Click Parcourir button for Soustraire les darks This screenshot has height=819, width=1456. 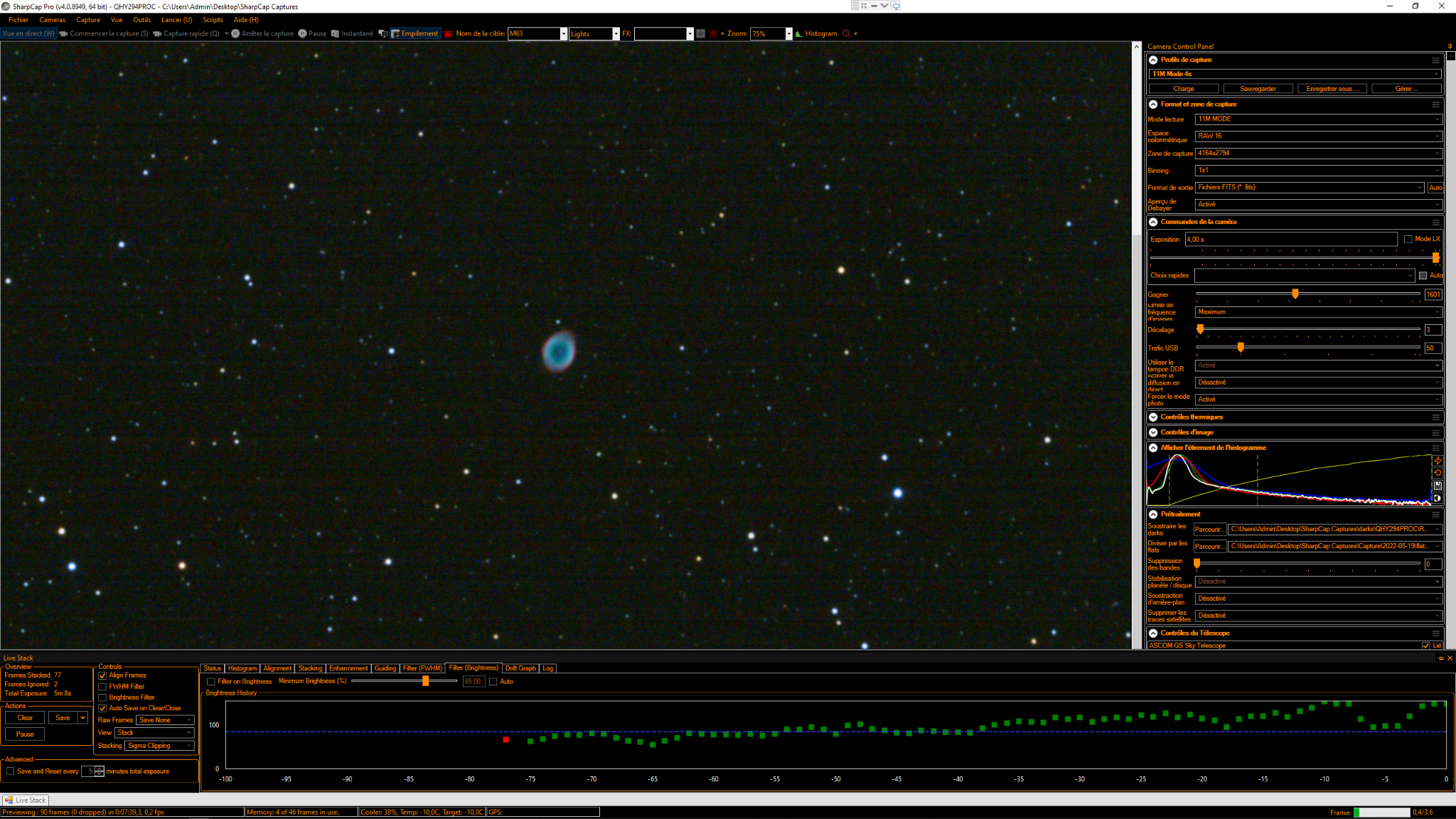(1209, 530)
